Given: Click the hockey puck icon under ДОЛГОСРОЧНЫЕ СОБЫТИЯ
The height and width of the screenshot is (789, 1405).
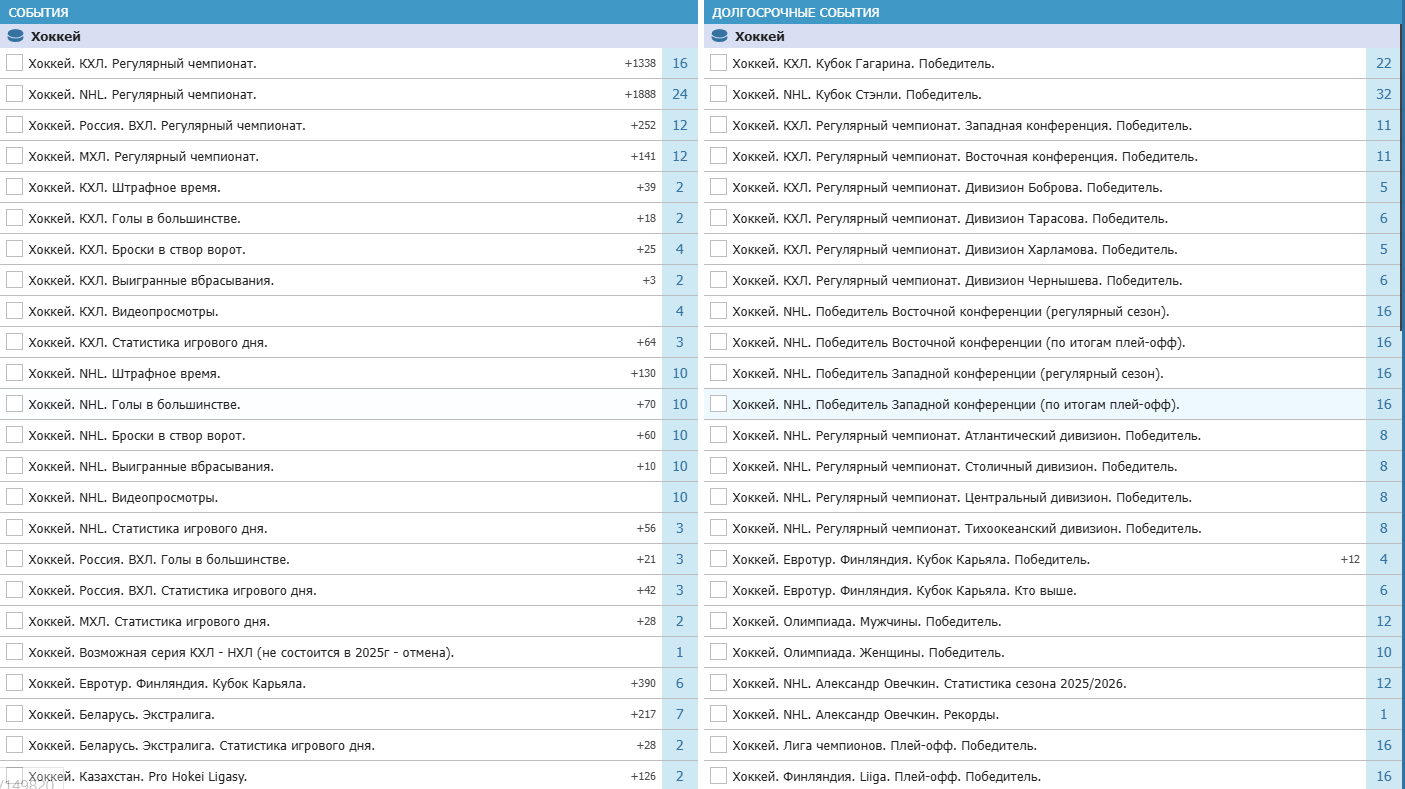Looking at the screenshot, I should point(718,36).
